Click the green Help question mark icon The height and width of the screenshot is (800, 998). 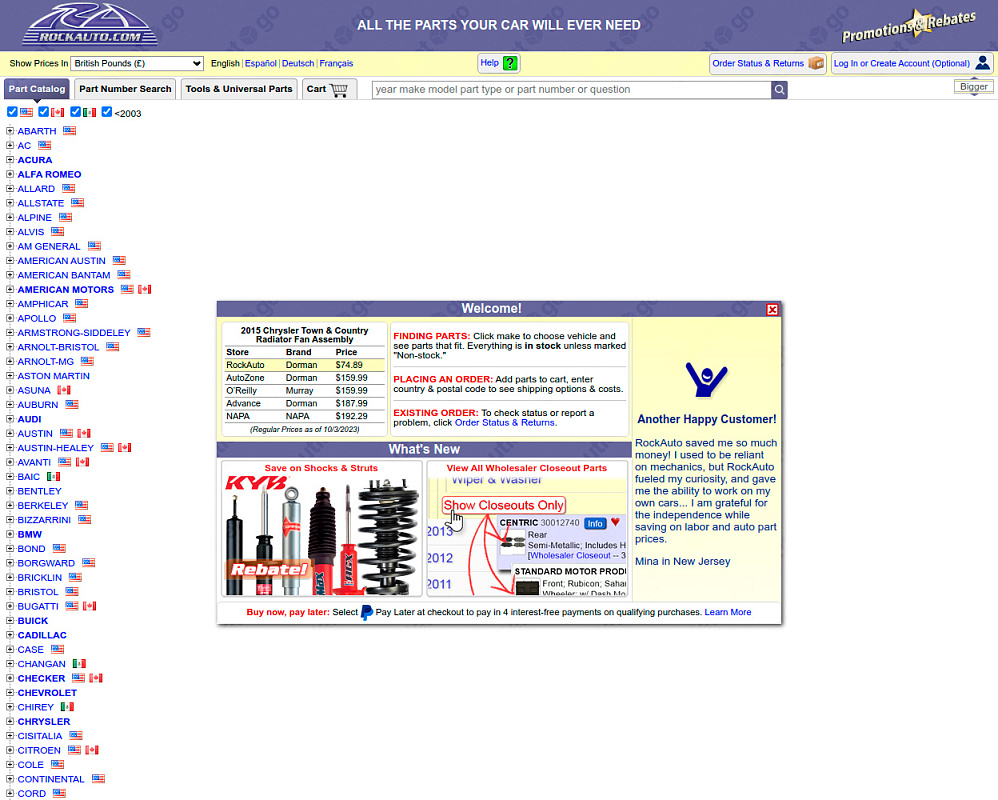[510, 63]
